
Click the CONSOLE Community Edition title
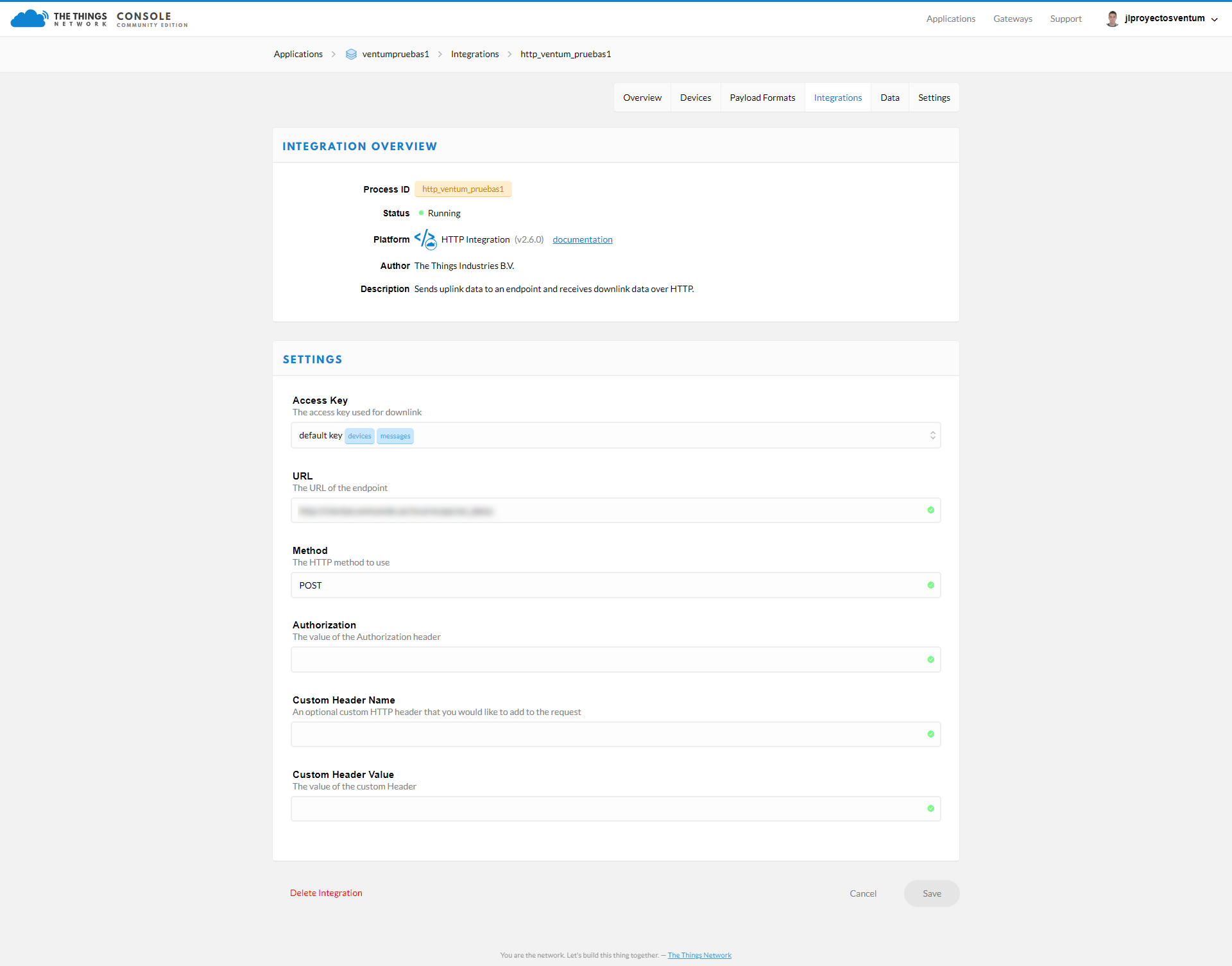click(152, 19)
